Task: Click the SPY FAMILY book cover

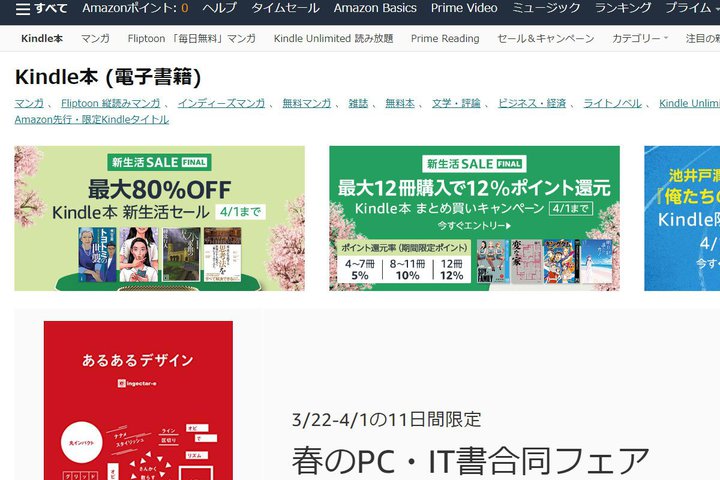Action: (493, 261)
